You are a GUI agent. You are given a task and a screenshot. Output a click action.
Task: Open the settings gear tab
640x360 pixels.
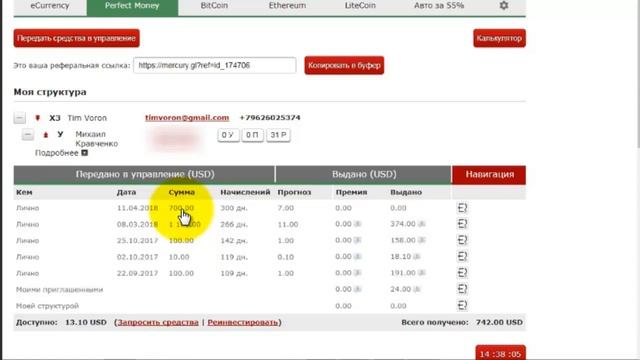click(x=504, y=6)
